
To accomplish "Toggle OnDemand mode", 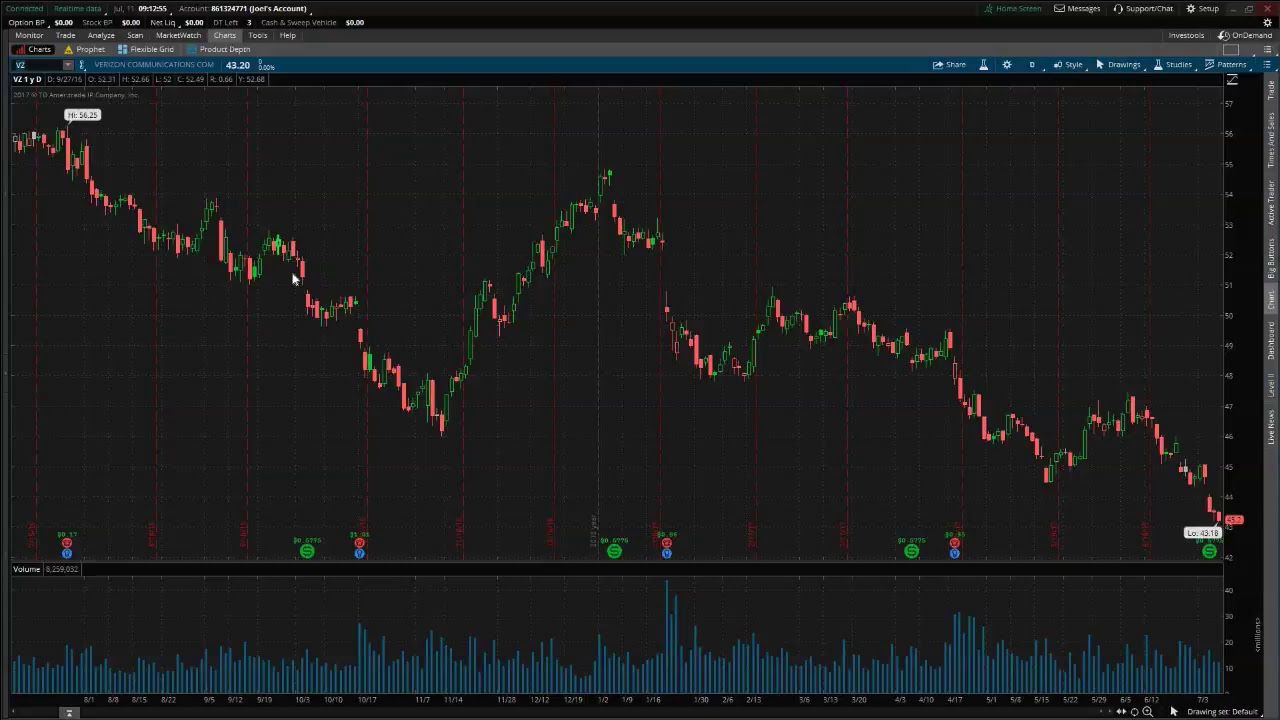I will (1245, 35).
